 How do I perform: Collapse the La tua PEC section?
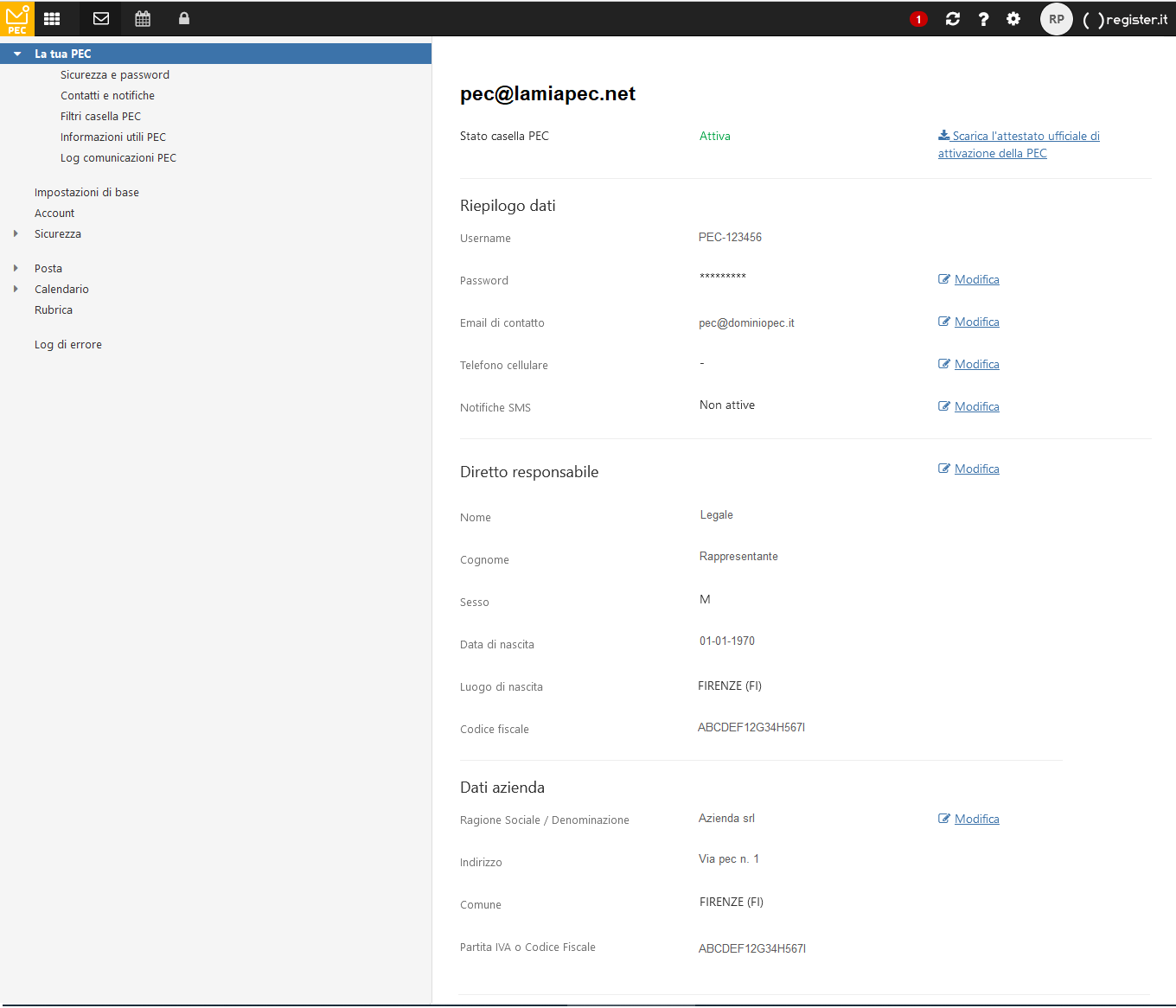(x=17, y=54)
